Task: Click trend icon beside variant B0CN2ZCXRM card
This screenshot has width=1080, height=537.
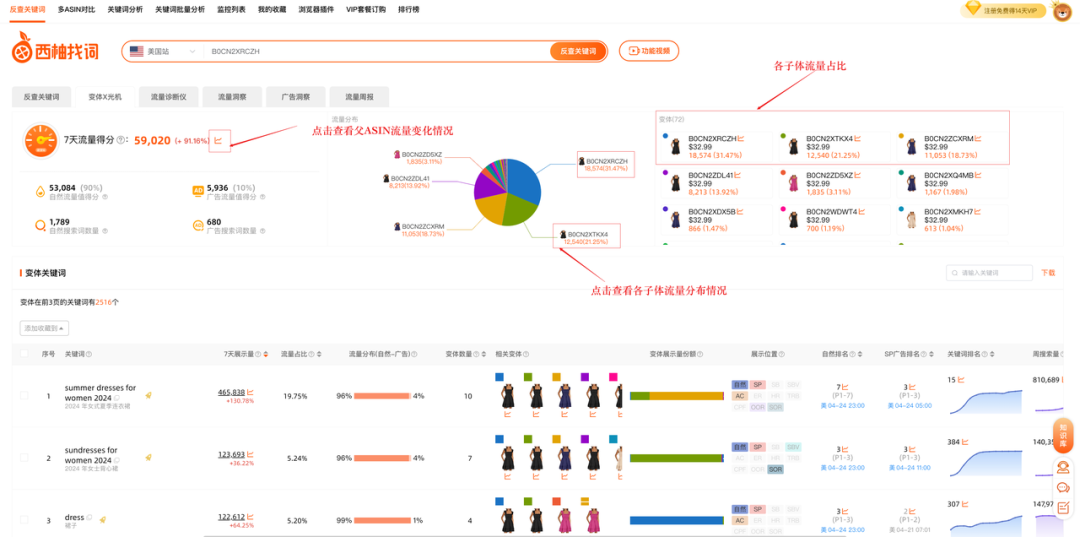Action: pyautogui.click(x=977, y=138)
